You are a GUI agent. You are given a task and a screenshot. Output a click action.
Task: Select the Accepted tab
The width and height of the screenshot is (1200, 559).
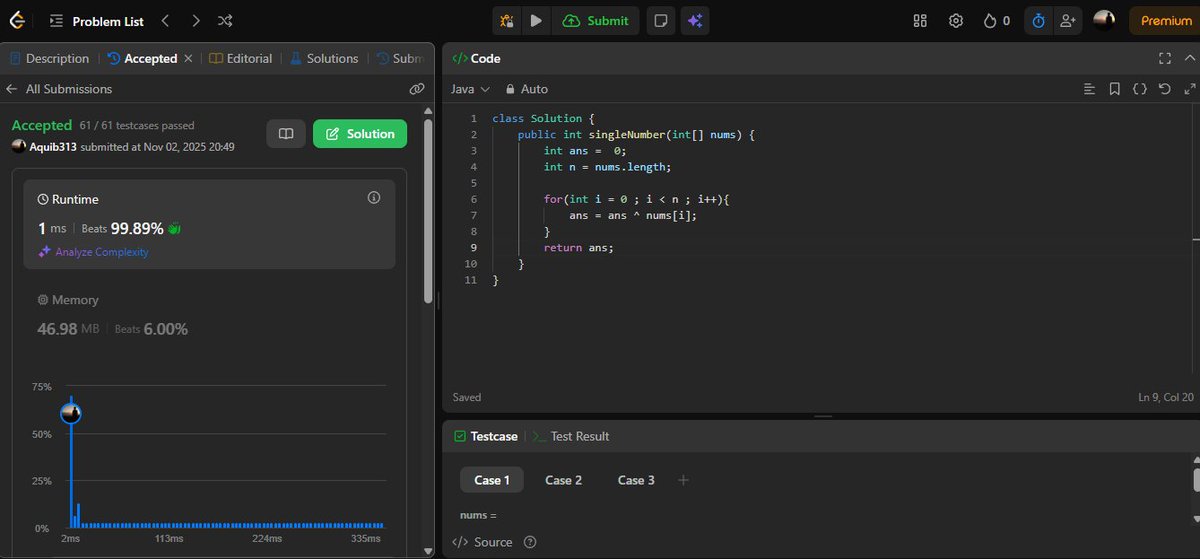click(142, 59)
